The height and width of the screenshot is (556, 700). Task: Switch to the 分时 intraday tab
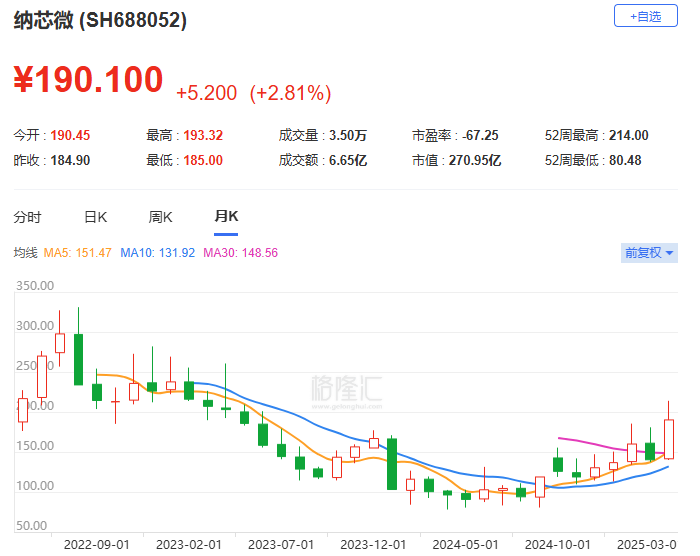[27, 217]
